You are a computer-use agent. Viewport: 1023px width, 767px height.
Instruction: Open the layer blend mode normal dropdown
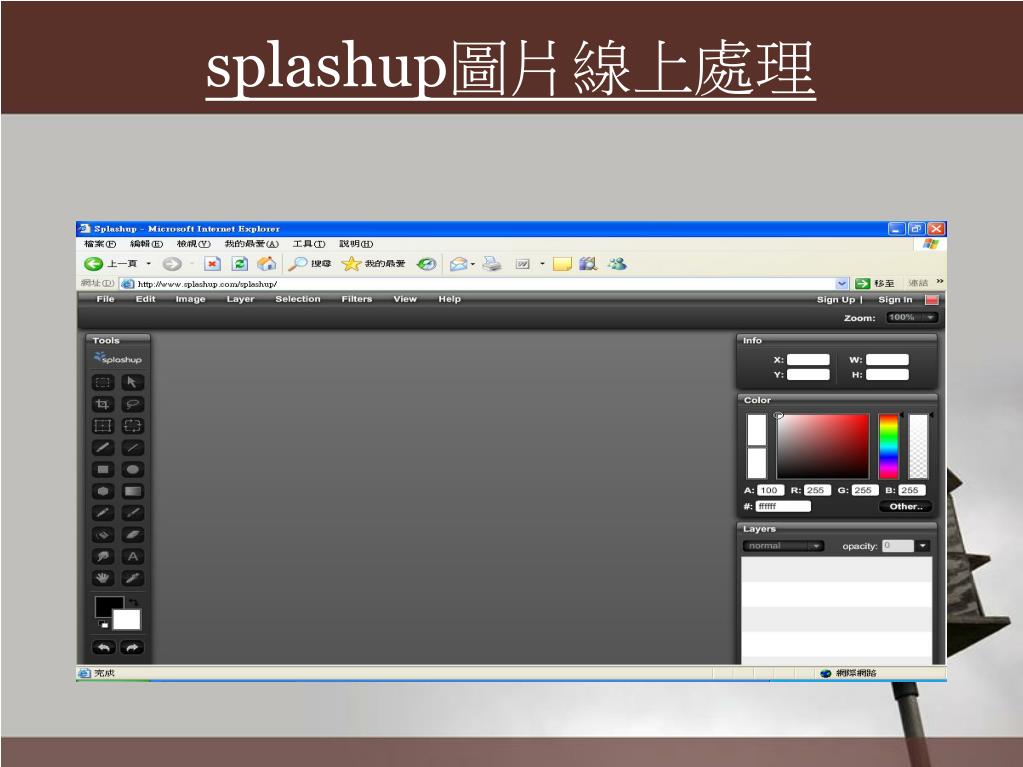point(784,546)
